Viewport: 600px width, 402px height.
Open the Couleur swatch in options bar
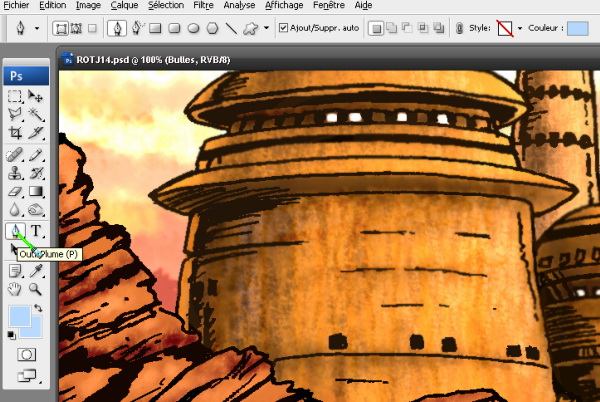point(577,28)
